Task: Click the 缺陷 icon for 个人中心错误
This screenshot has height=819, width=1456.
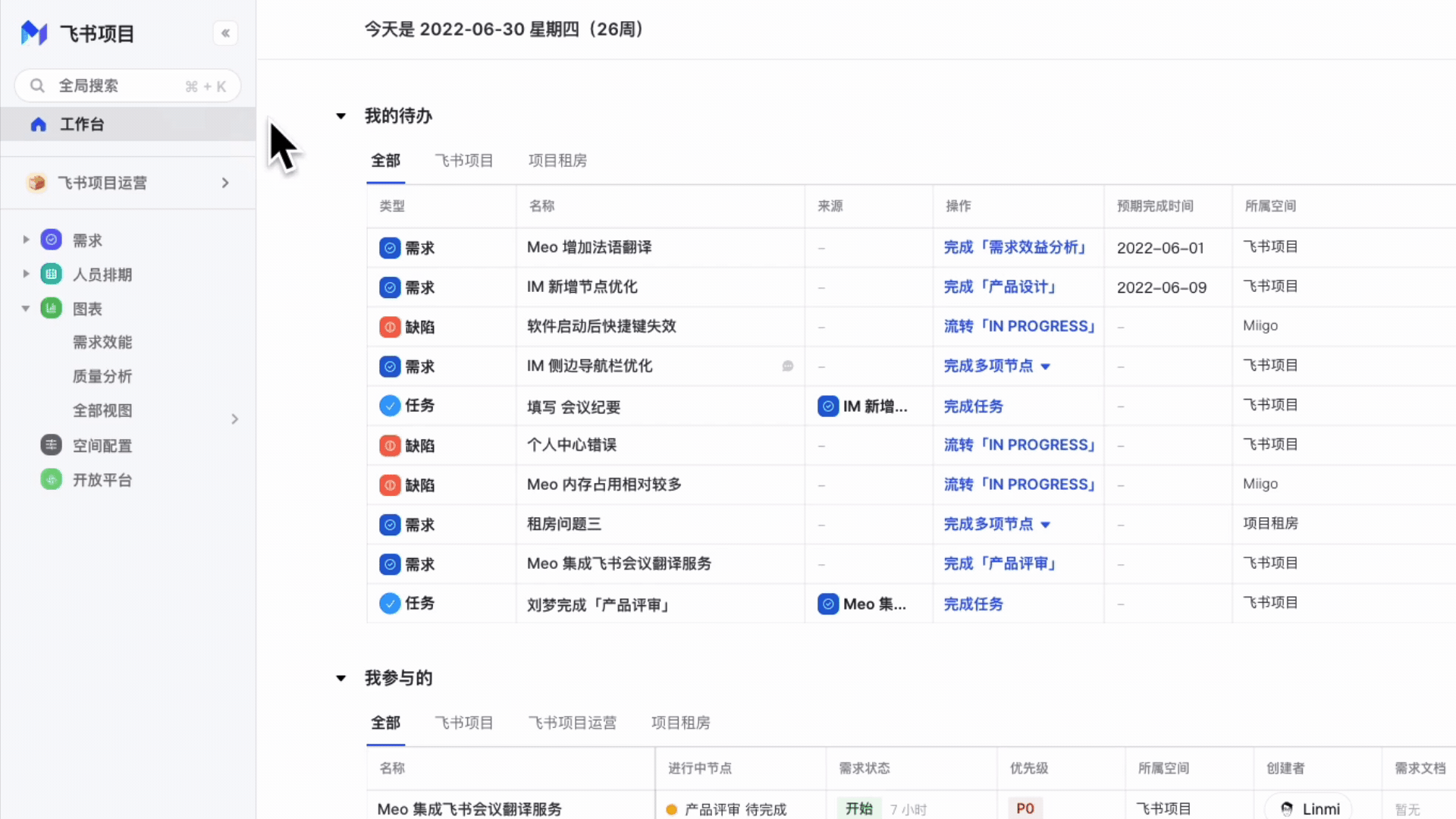Action: [390, 445]
